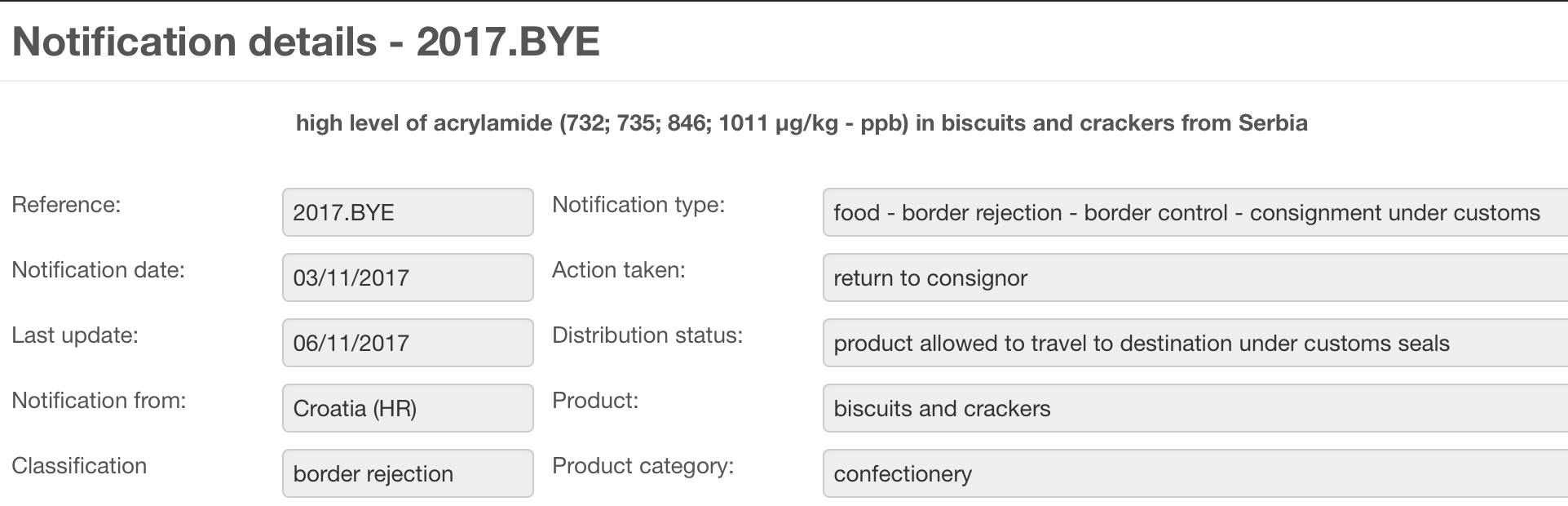The height and width of the screenshot is (506, 1568).
Task: Click the Last update field 06/11/2017
Action: pos(408,343)
